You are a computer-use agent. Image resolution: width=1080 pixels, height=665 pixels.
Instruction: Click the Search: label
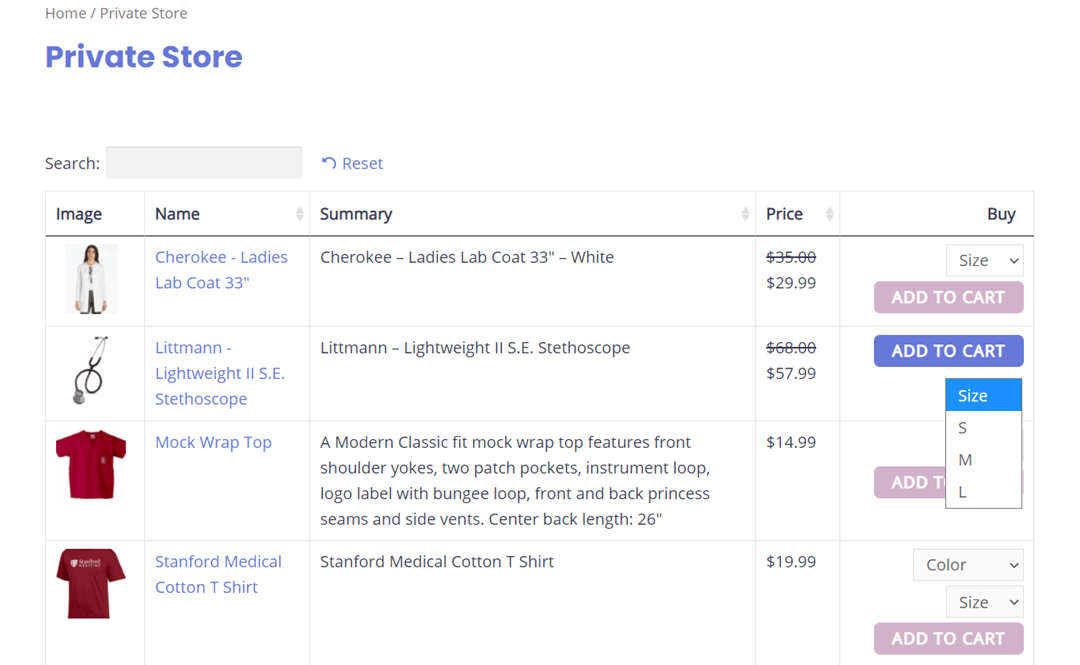(72, 163)
